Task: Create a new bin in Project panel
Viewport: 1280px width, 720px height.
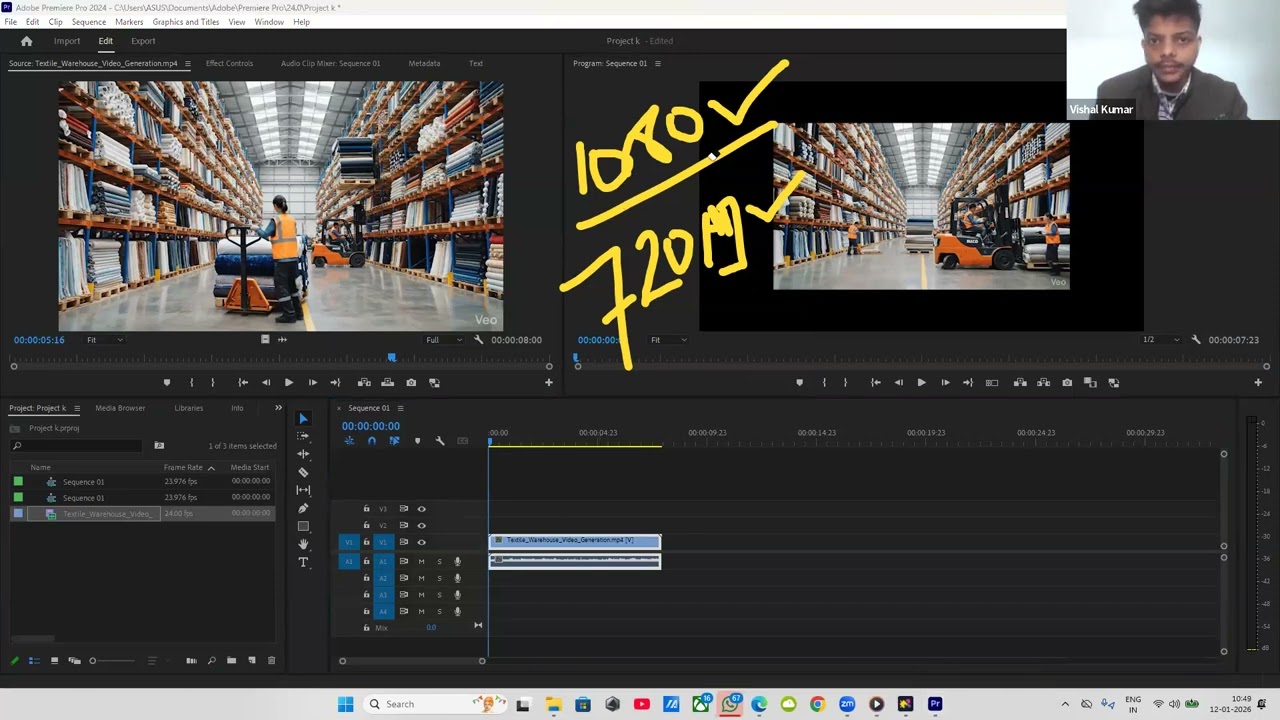Action: [232, 661]
